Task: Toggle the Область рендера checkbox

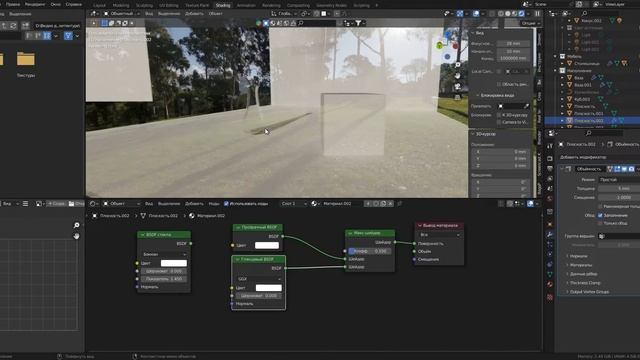Action: click(499, 84)
